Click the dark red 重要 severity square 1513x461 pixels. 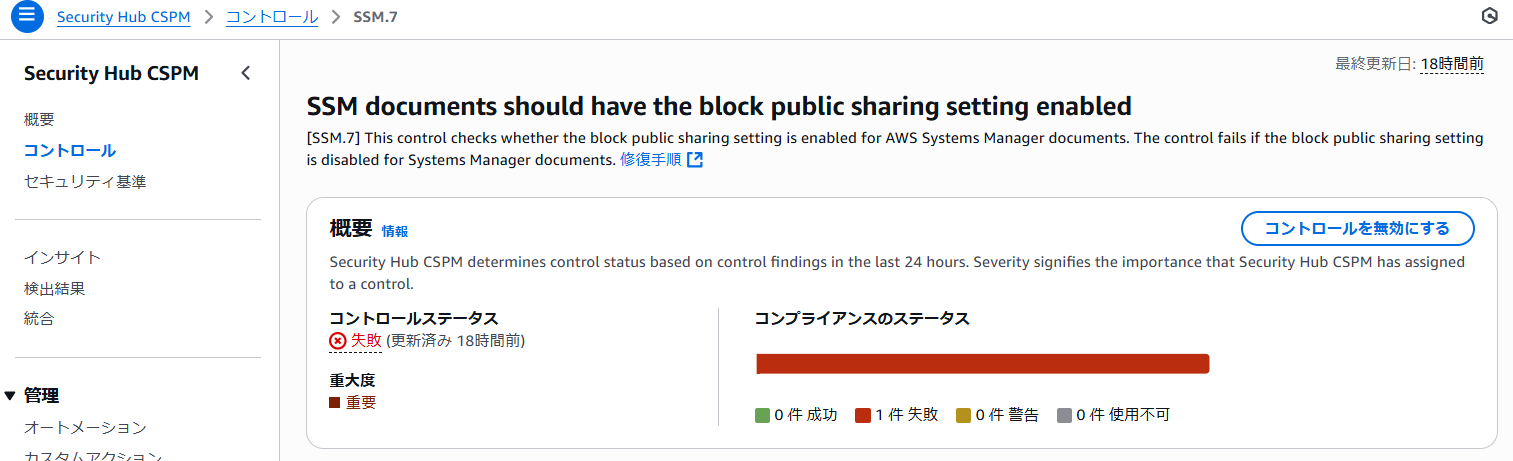(335, 402)
